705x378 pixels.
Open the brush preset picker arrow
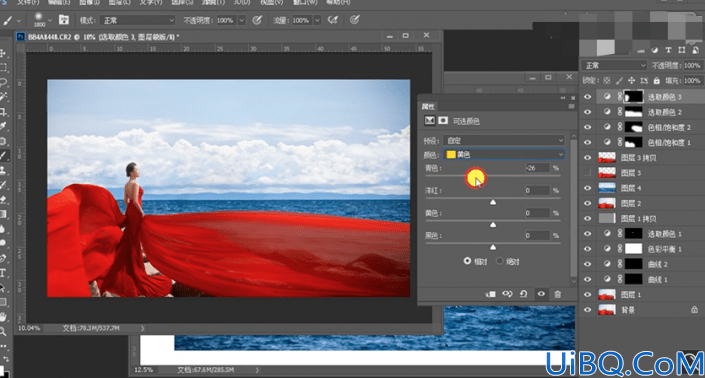pyautogui.click(x=49, y=20)
